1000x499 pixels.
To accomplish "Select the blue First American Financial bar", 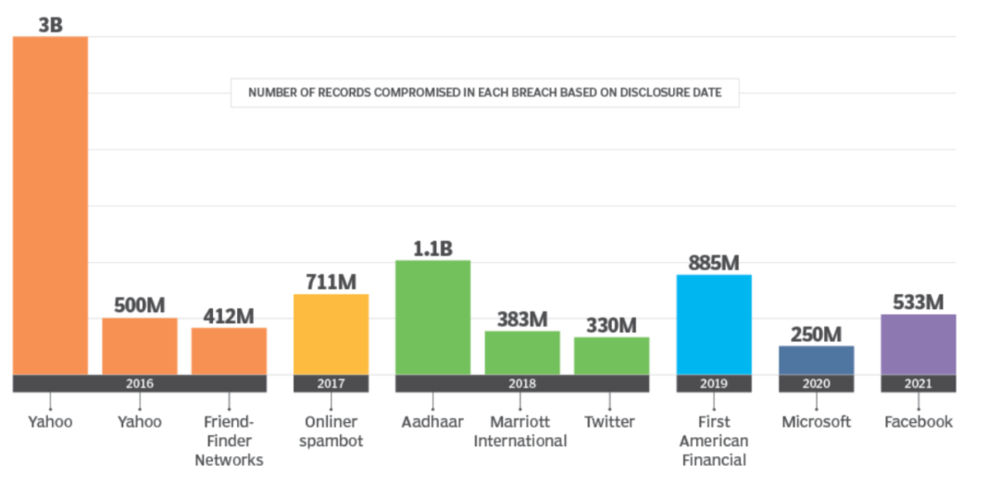I will 714,324.
